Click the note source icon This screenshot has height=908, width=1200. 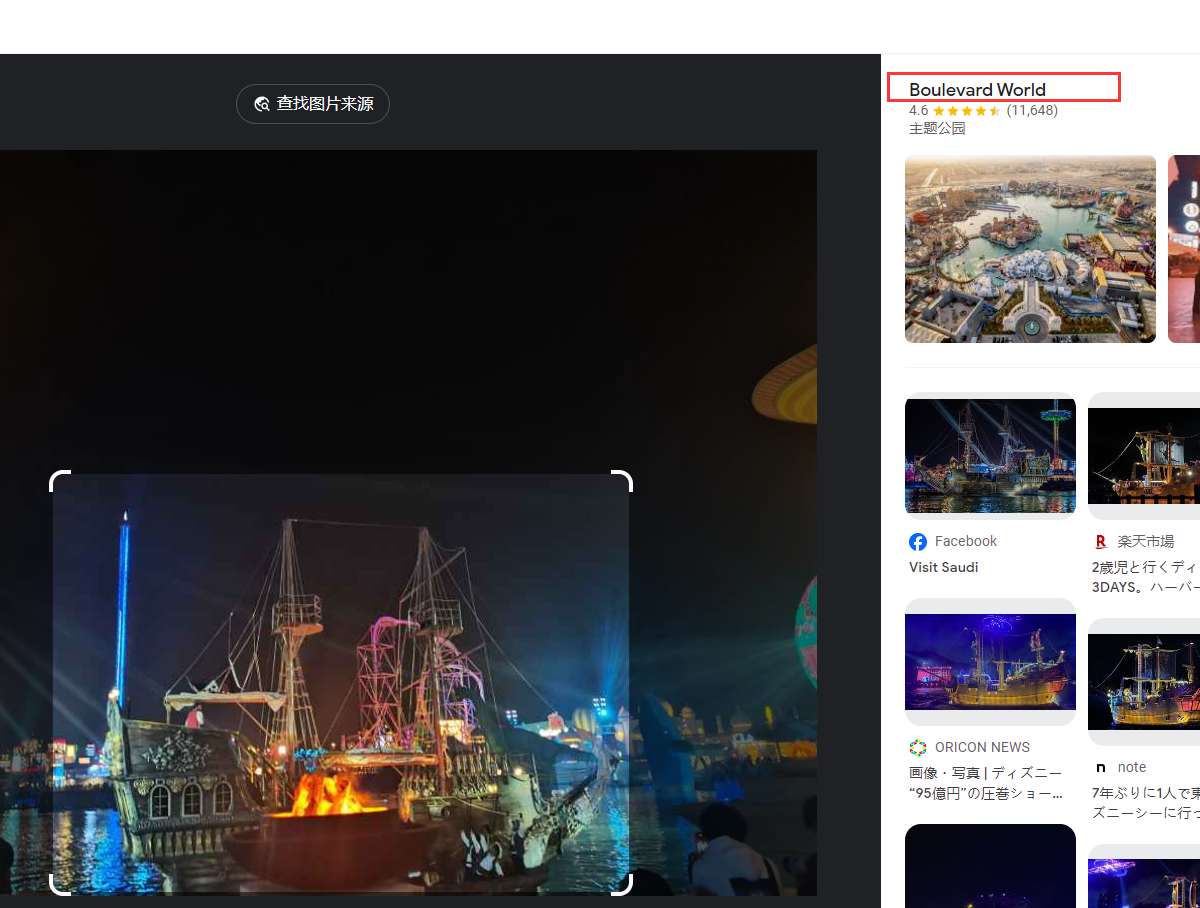(x=1101, y=768)
